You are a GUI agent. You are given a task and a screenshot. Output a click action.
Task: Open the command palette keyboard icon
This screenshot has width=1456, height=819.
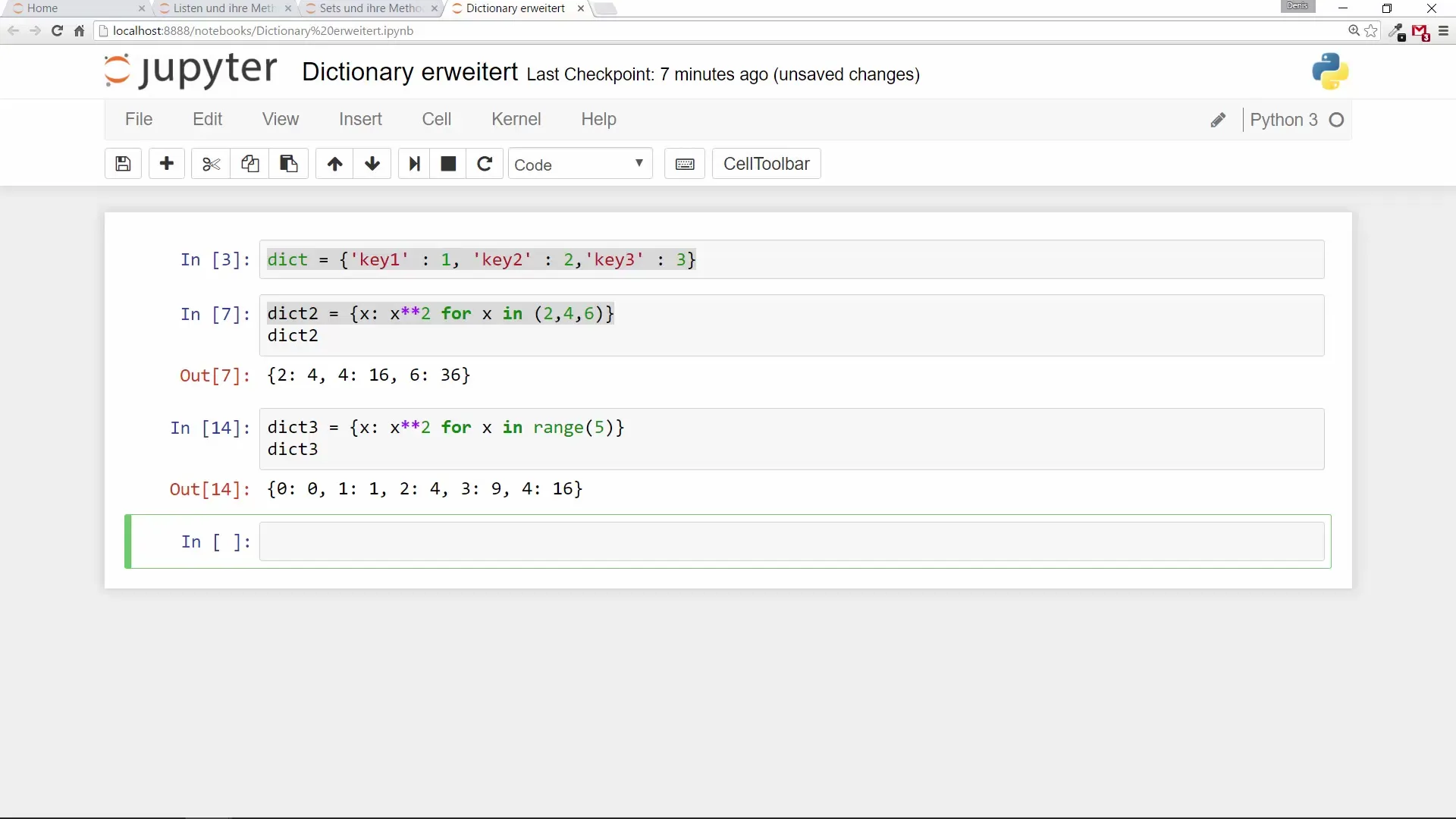[x=685, y=164]
